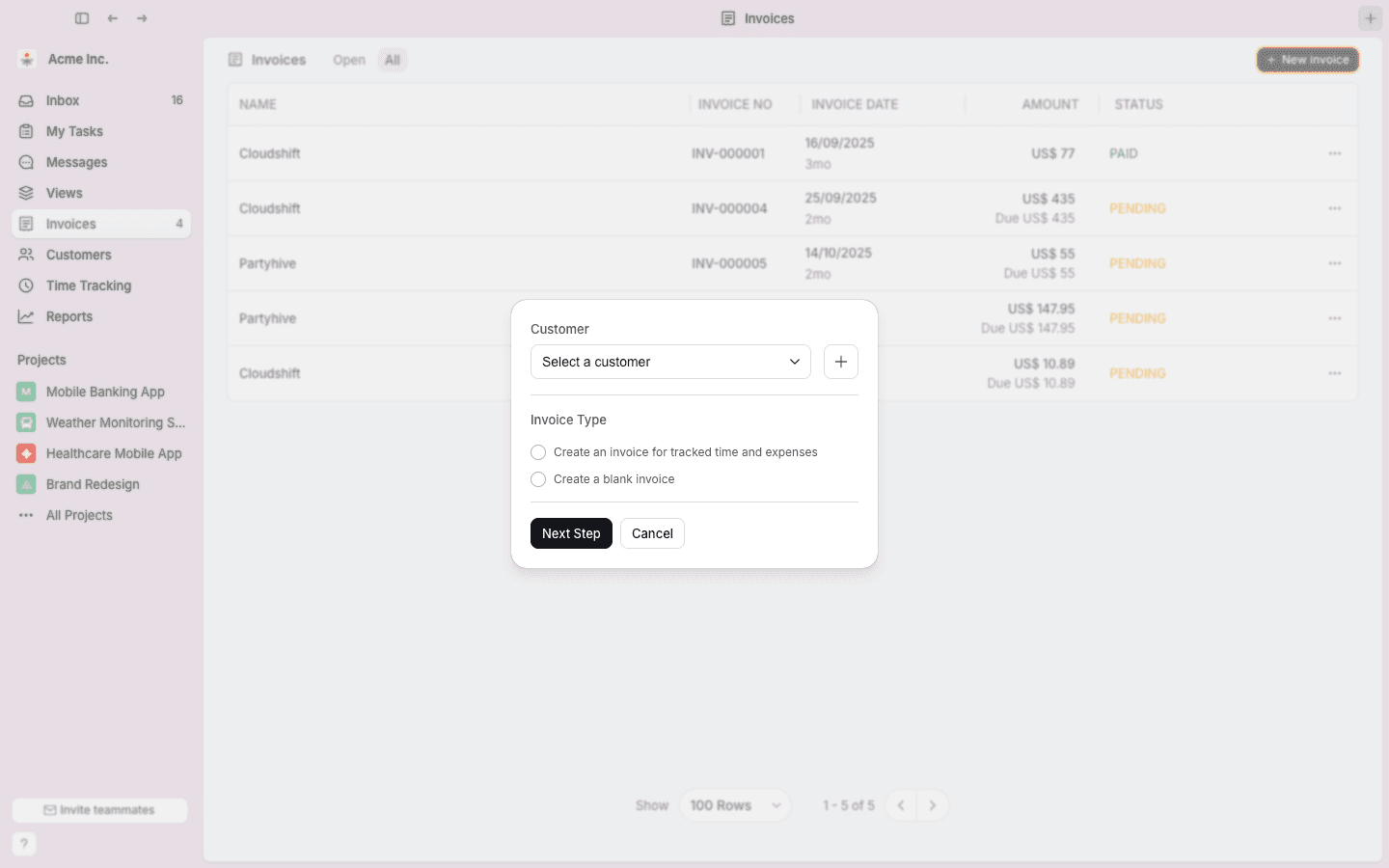This screenshot has width=1389, height=868.
Task: Sort by the INVOICE DATE column header
Action: point(855,104)
